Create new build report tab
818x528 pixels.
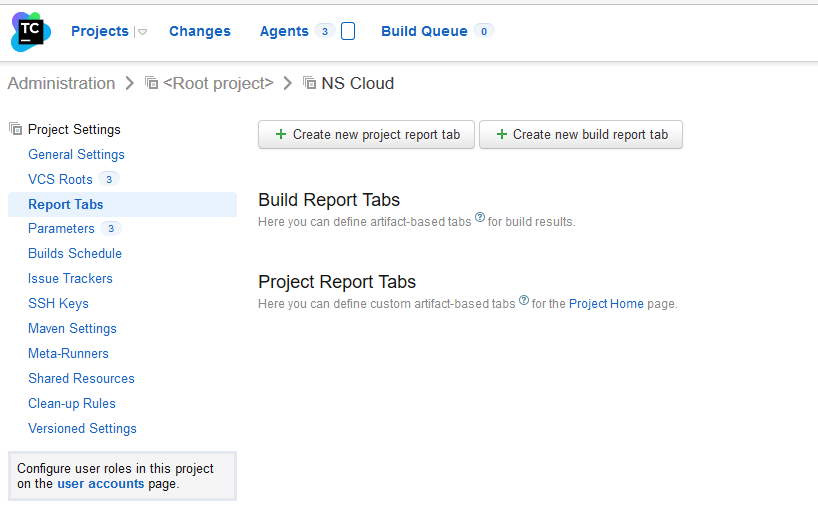point(580,135)
